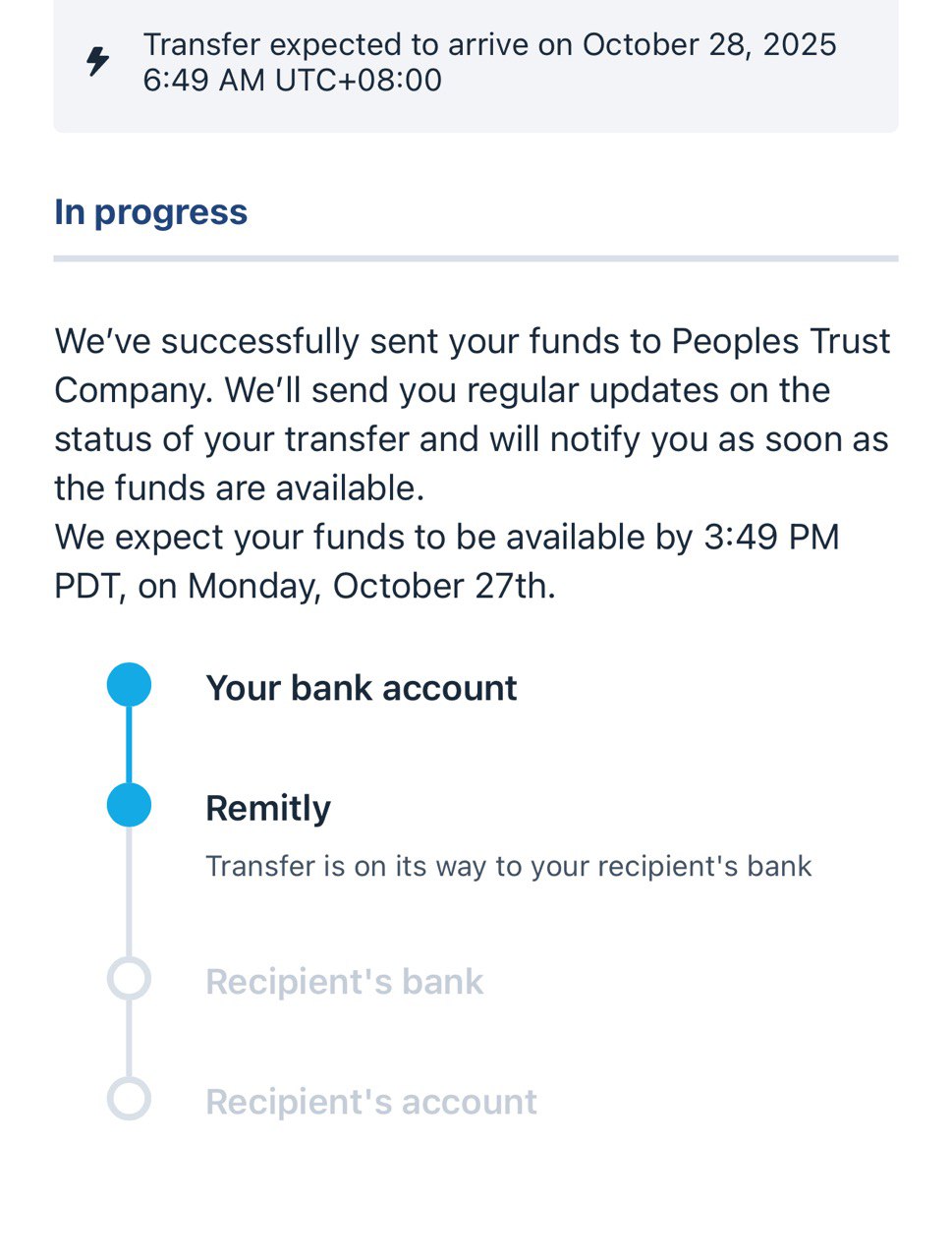Click the grey line above the Recipient's account circle
This screenshot has width=952, height=1258.
click(x=129, y=1039)
